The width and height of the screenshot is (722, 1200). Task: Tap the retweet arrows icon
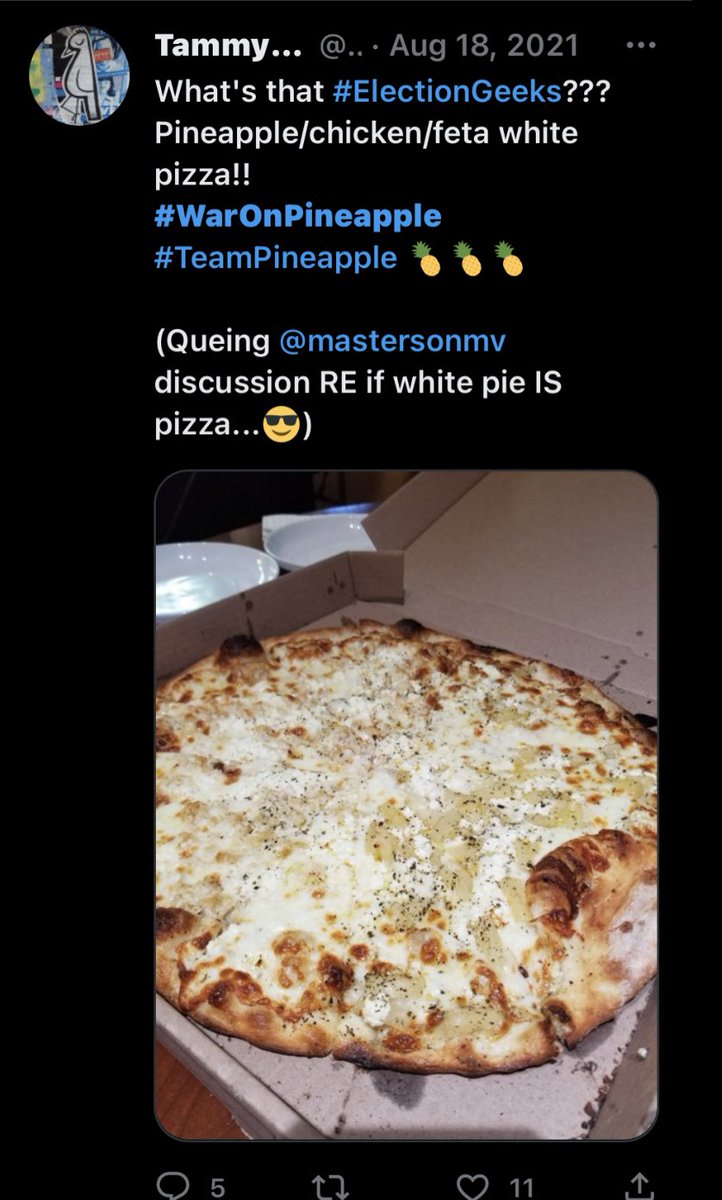coord(328,1187)
